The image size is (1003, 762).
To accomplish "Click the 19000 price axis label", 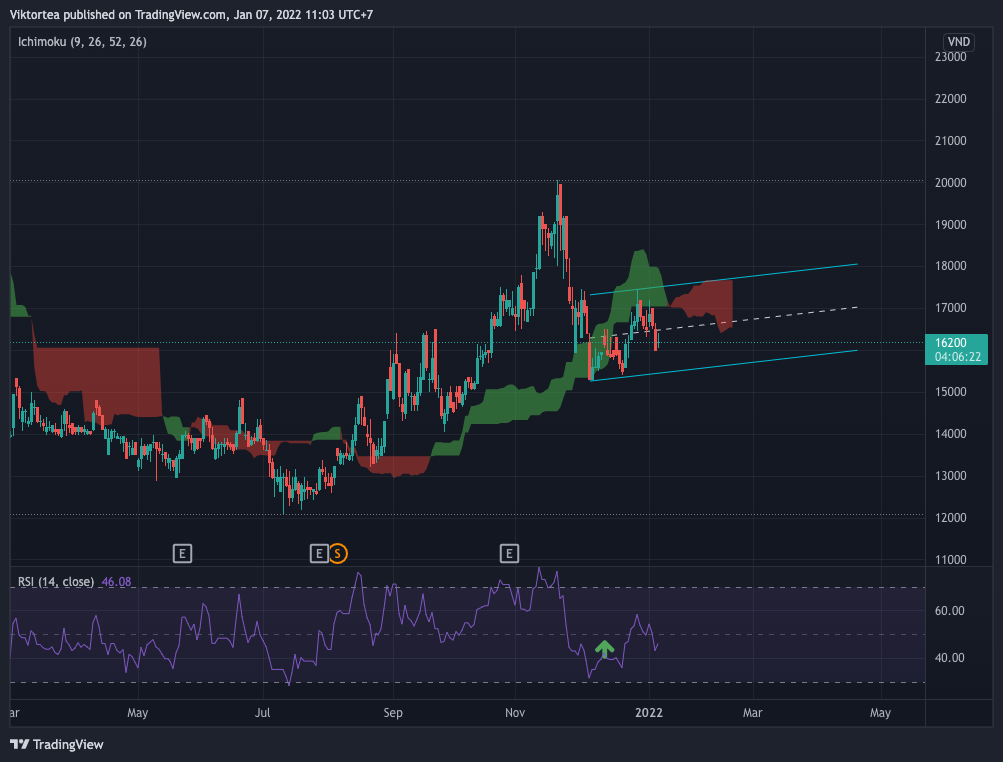I will pyautogui.click(x=951, y=225).
